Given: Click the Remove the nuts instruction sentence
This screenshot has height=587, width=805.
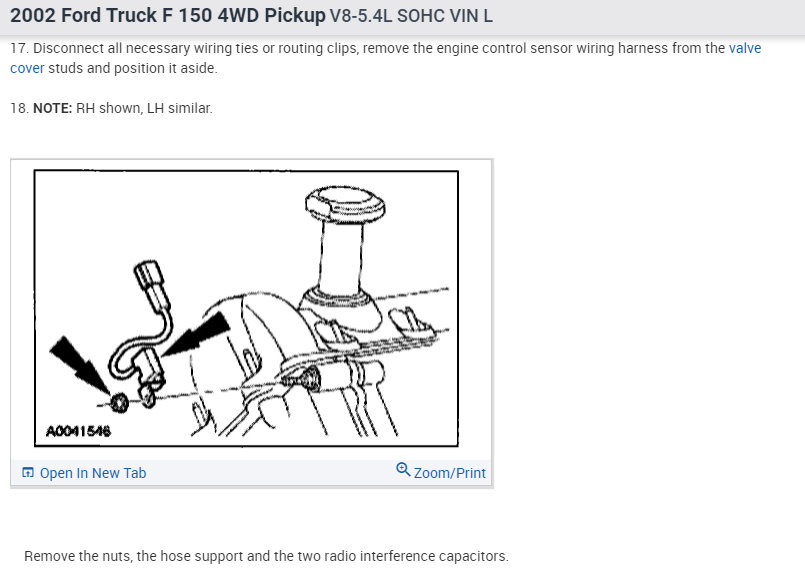Looking at the screenshot, I should tap(266, 556).
